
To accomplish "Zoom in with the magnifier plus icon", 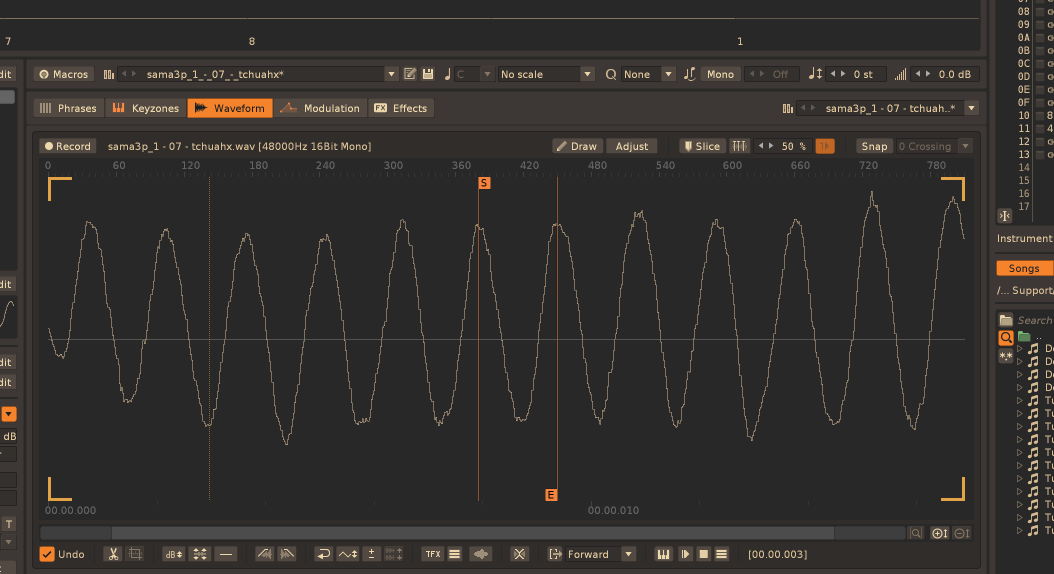I will click(939, 534).
